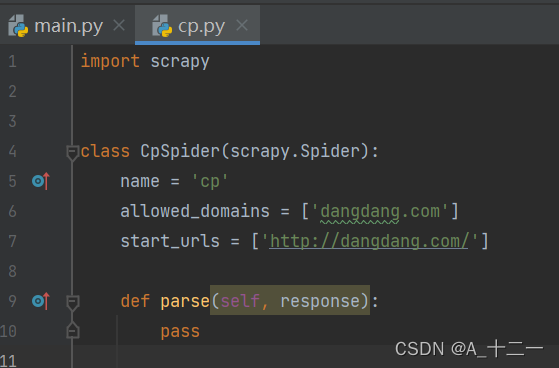Click the 'import' keyword on line 1

click(x=110, y=61)
